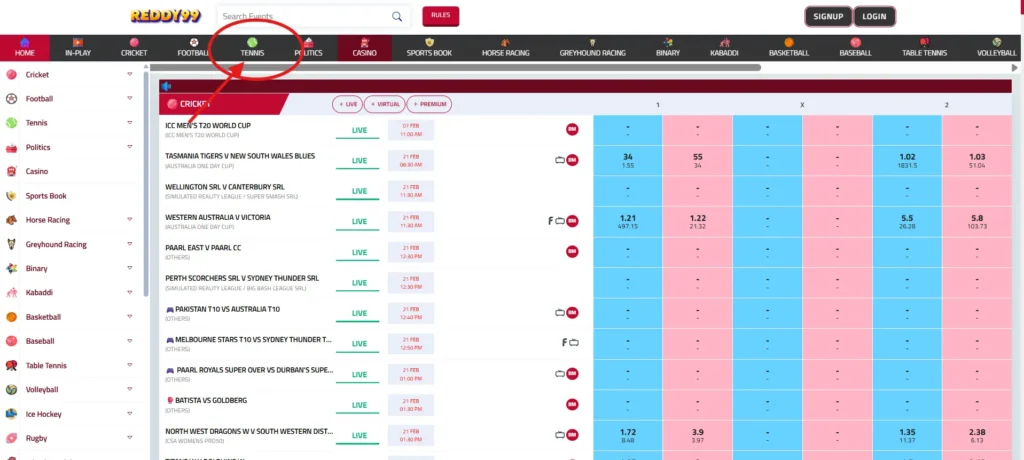Open the Perth Scorchers SRL v Sydney Thunder SRL match
1024x460 pixels.
coord(242,278)
